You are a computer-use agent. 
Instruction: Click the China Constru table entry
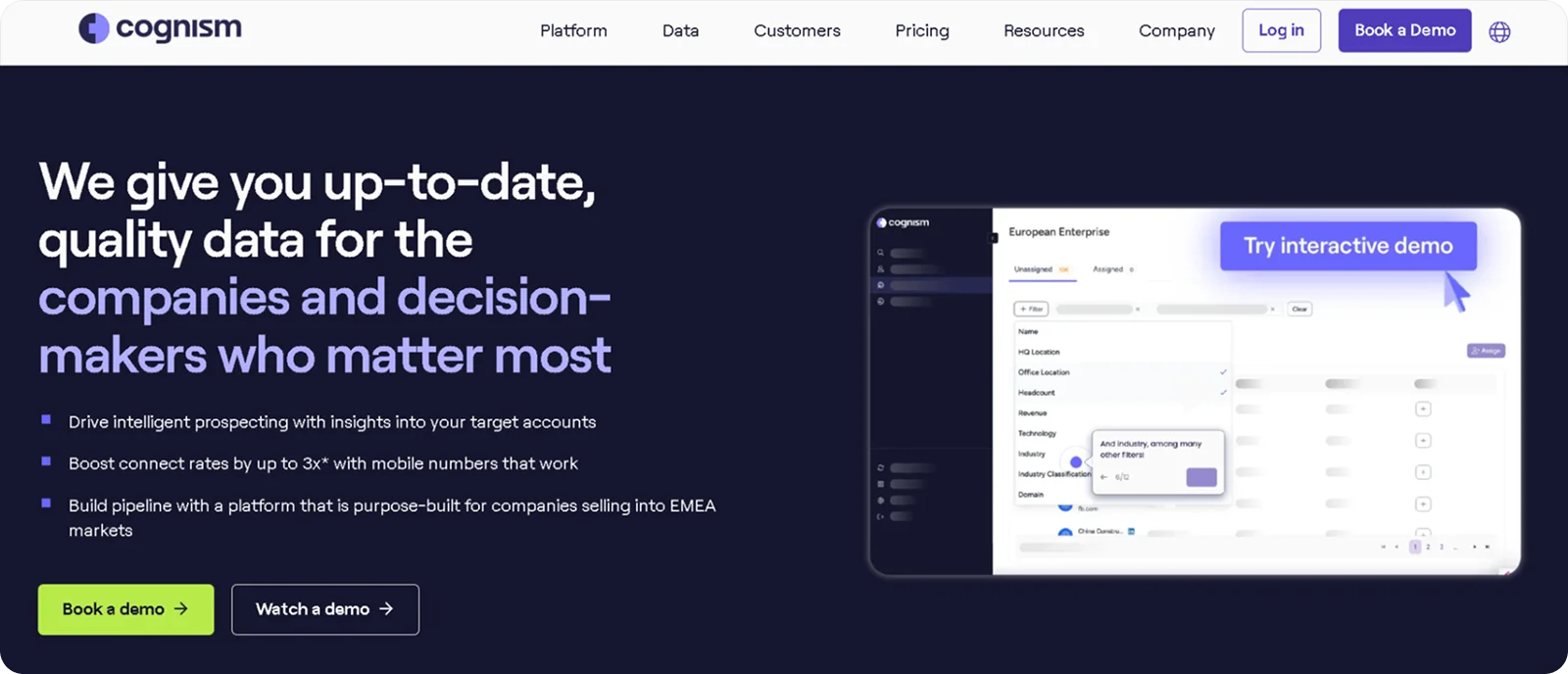coord(1099,531)
